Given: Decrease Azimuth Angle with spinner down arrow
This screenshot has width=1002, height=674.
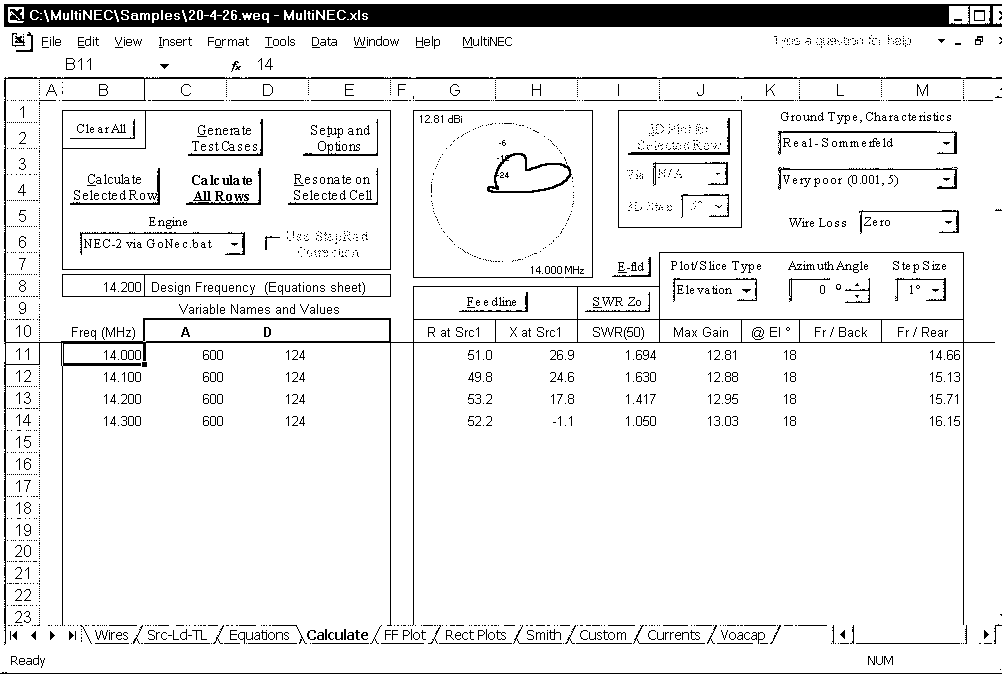Looking at the screenshot, I should click(857, 296).
